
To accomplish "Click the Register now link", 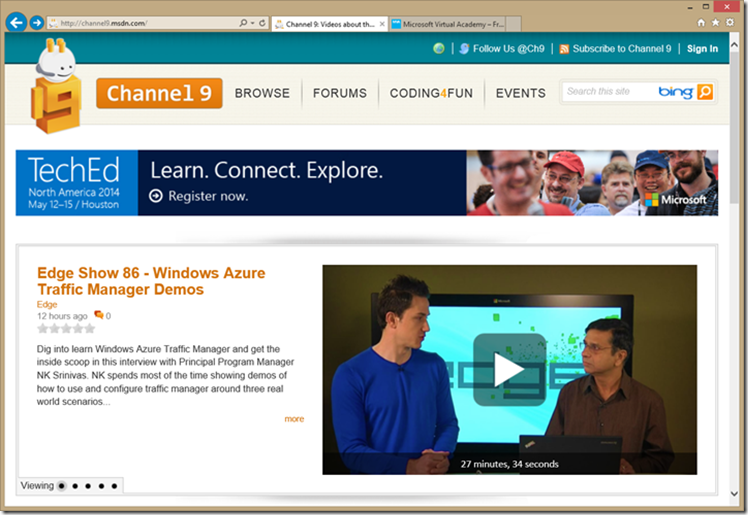I will (x=208, y=196).
